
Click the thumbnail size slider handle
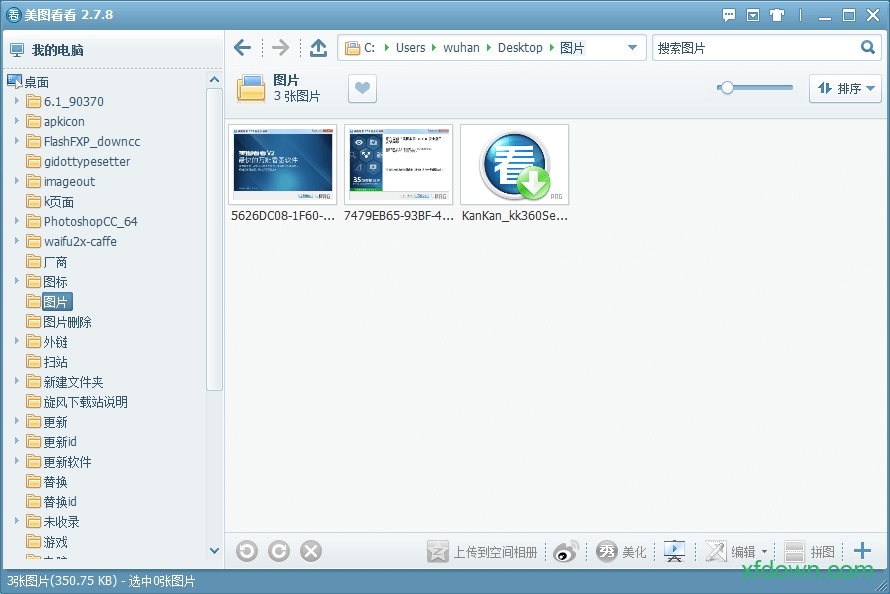click(727, 88)
